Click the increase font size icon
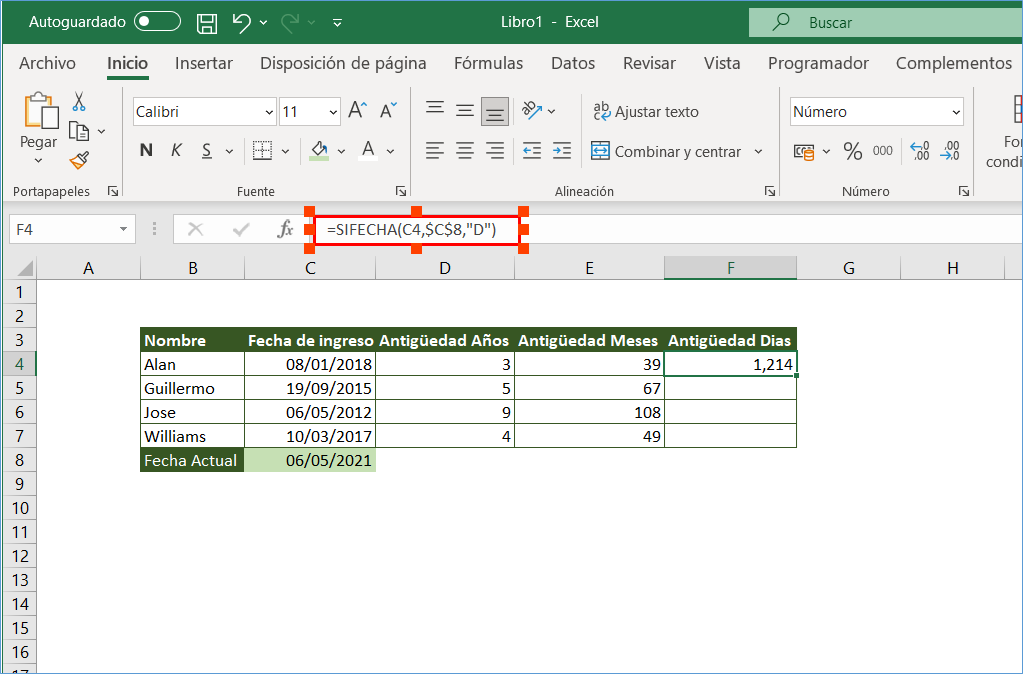Viewport: 1023px width, 674px height. click(x=358, y=111)
